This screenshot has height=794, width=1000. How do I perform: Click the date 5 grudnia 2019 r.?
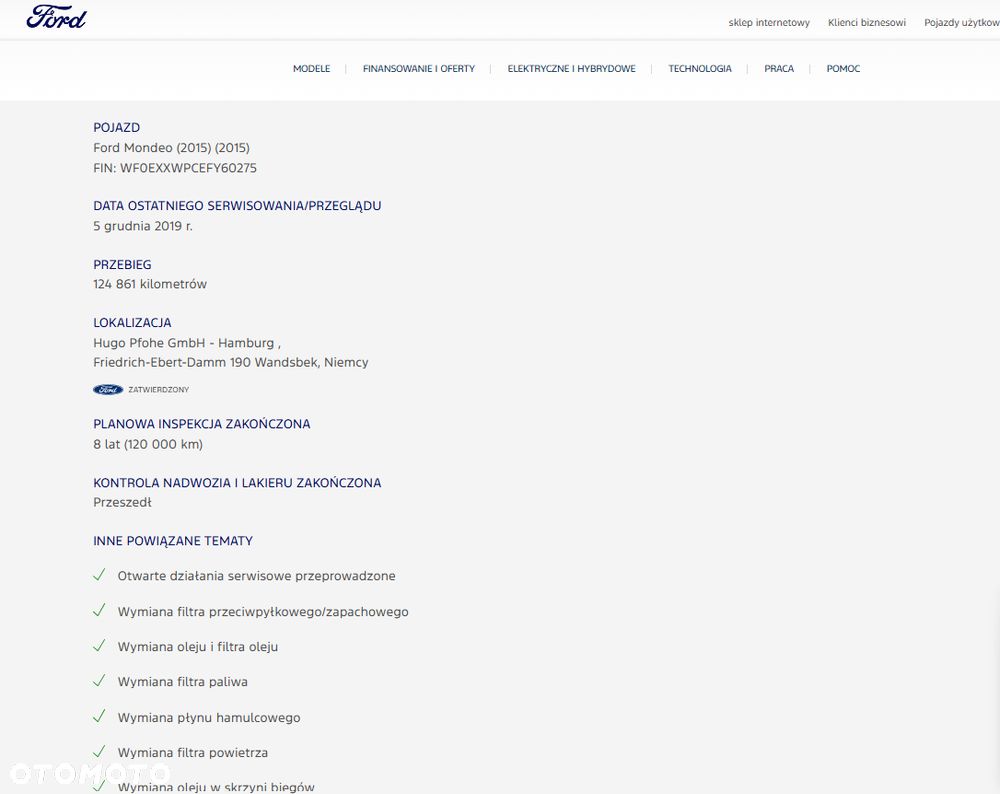pos(143,226)
